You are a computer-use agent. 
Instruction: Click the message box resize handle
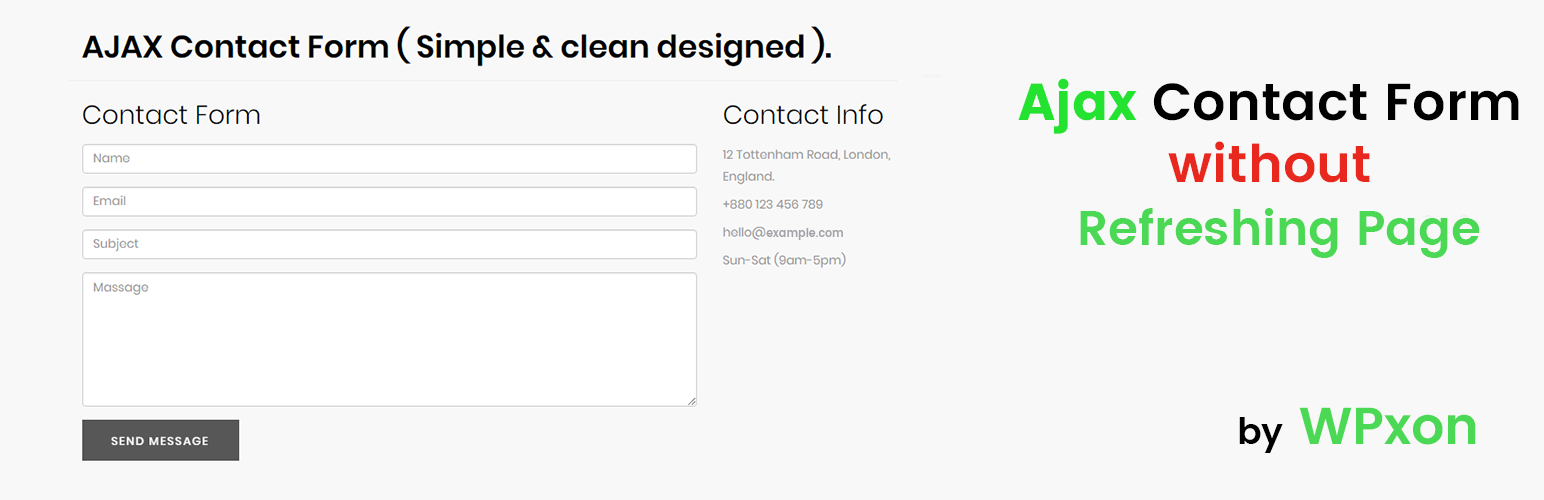pyautogui.click(x=690, y=400)
